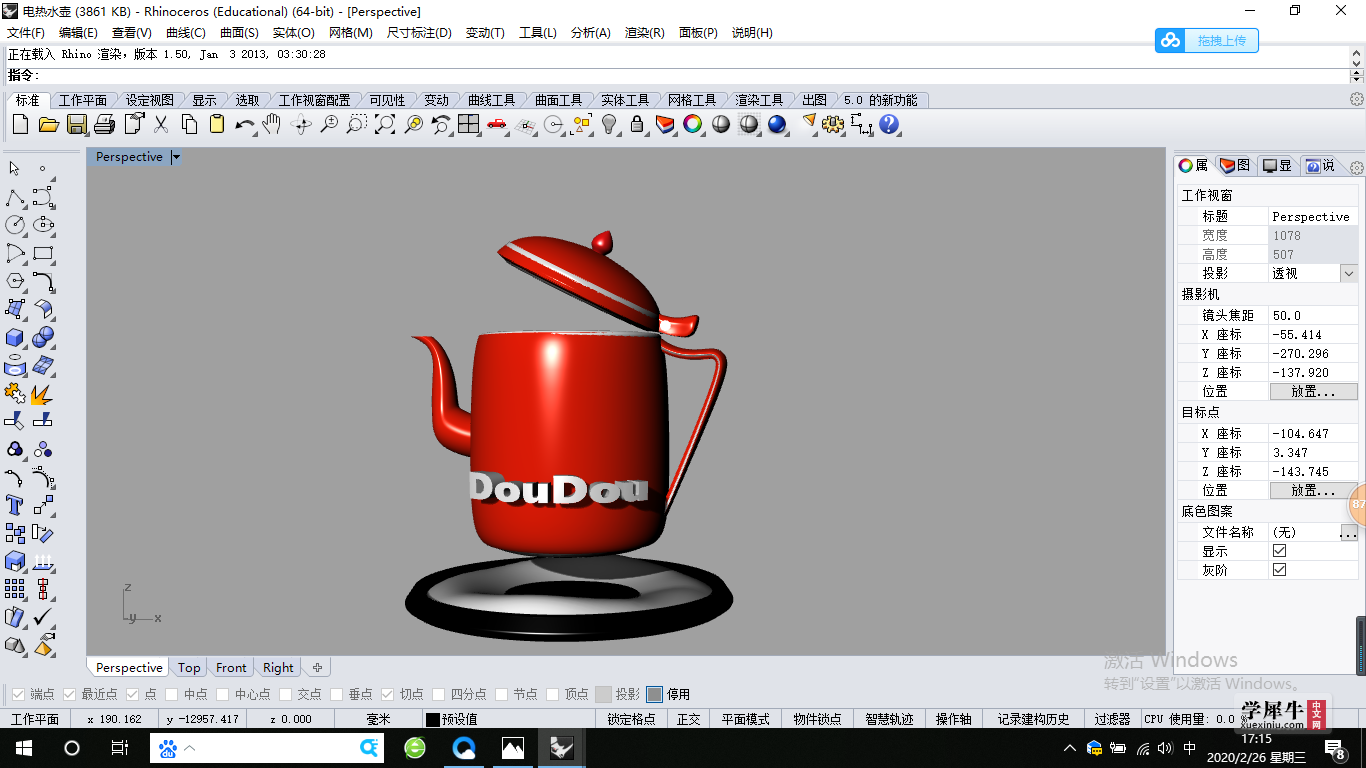Open the 曲面(S) menu
The image size is (1366, 768).
[239, 33]
